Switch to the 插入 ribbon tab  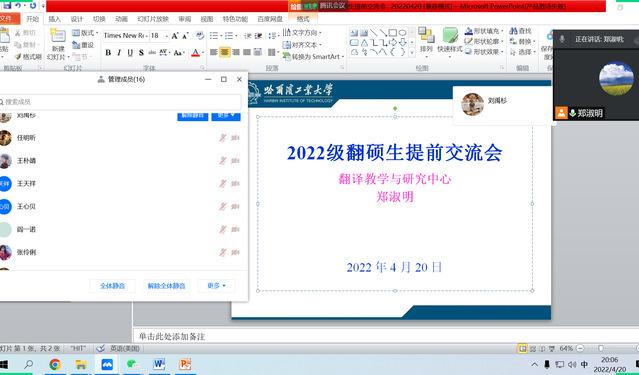tap(54, 19)
